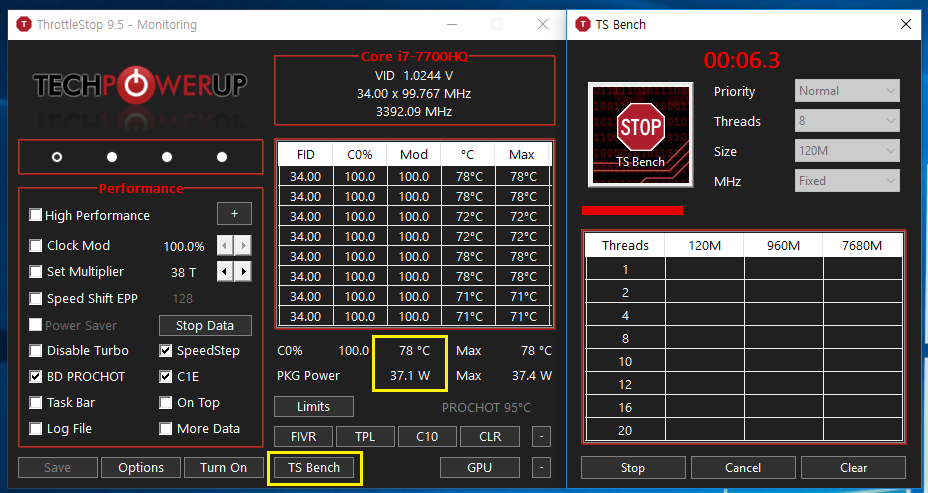Open the FIVR settings
The width and height of the screenshot is (928, 493).
304,437
